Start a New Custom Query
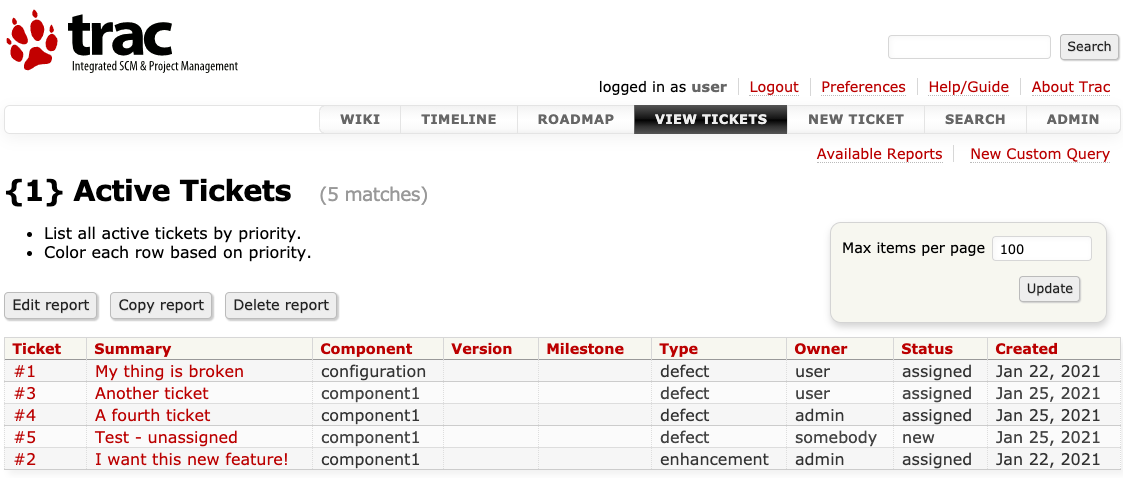 tap(1039, 154)
